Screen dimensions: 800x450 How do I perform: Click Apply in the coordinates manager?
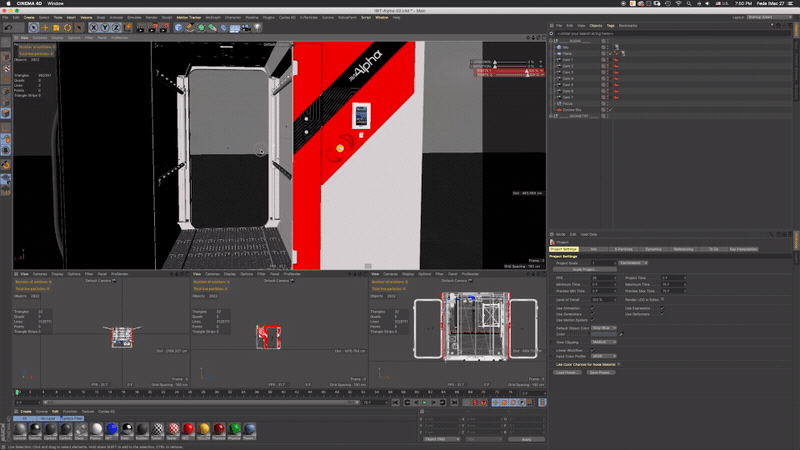click(527, 439)
